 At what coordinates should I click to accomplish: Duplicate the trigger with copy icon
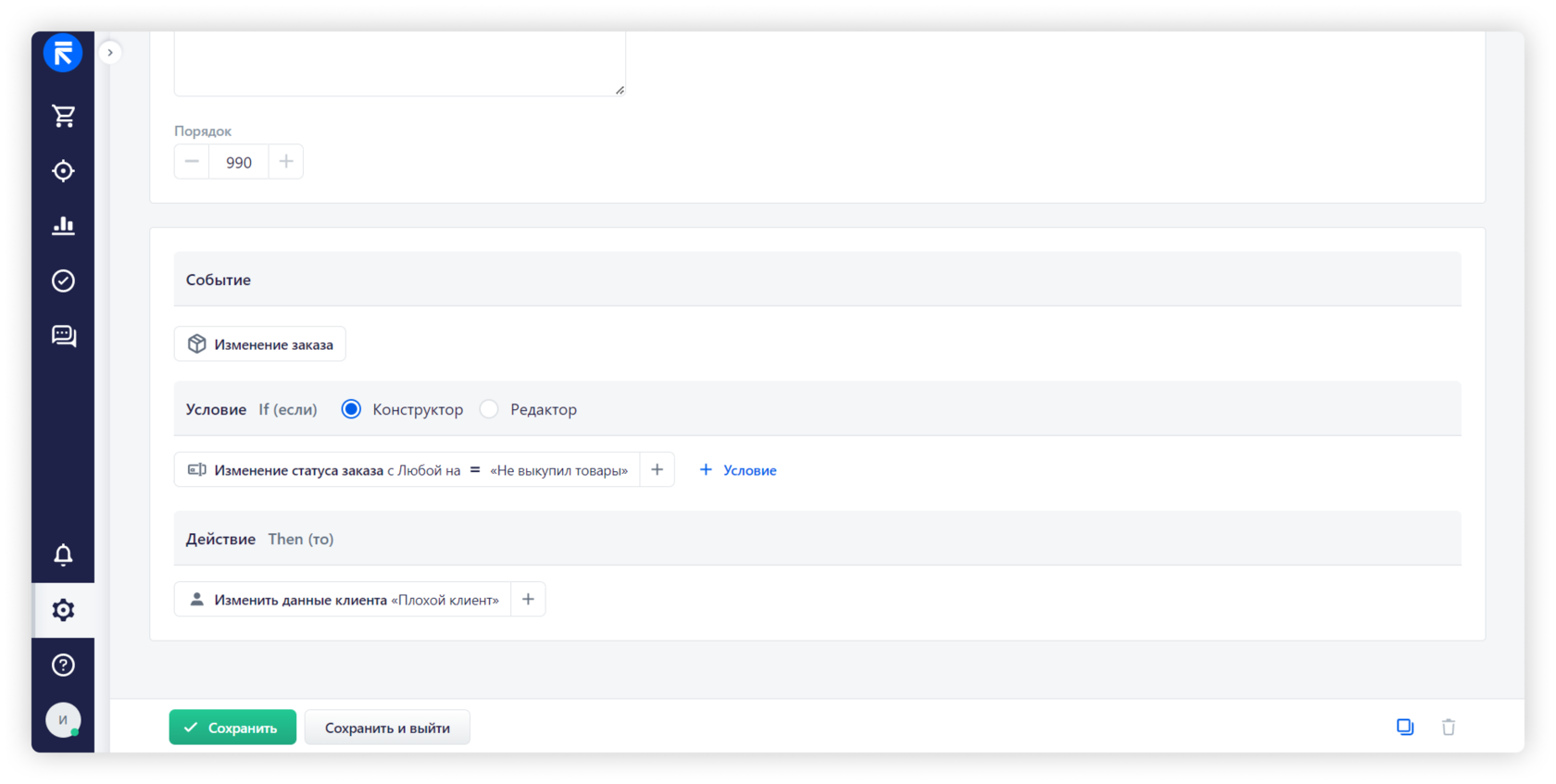tap(1405, 728)
